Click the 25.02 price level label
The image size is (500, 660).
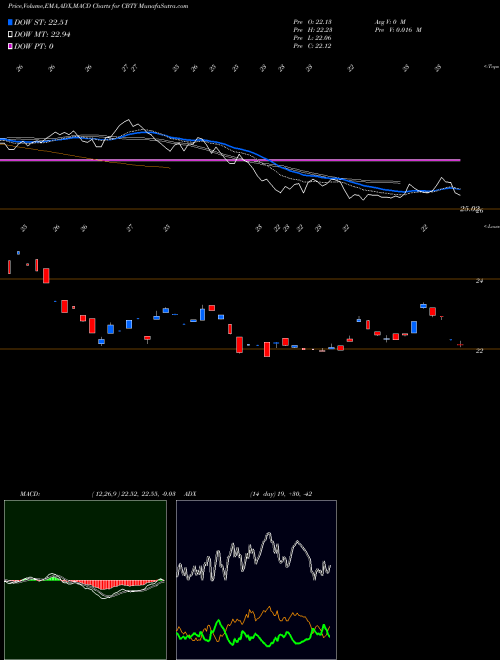click(470, 209)
